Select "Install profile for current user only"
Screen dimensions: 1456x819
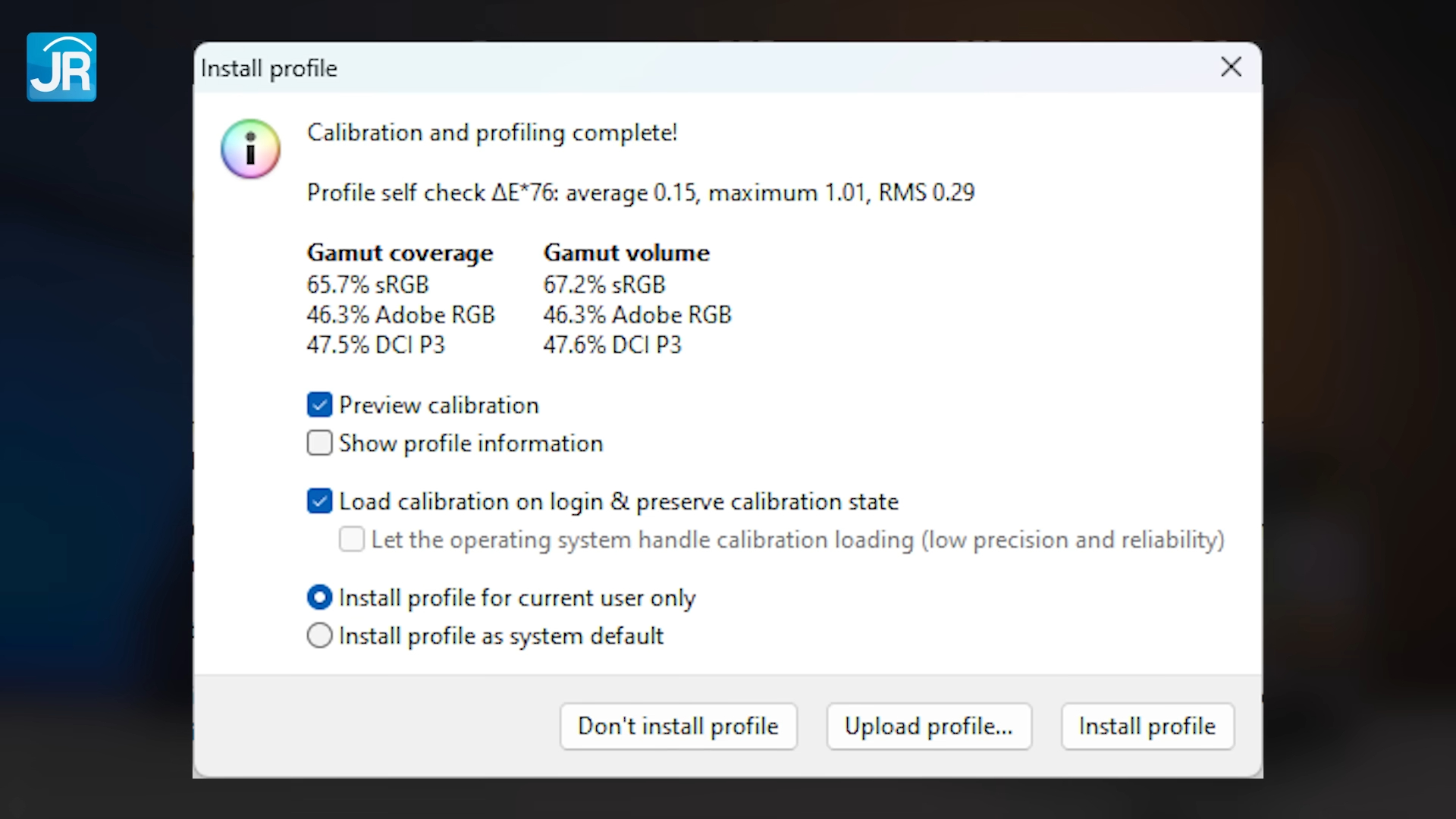(319, 598)
